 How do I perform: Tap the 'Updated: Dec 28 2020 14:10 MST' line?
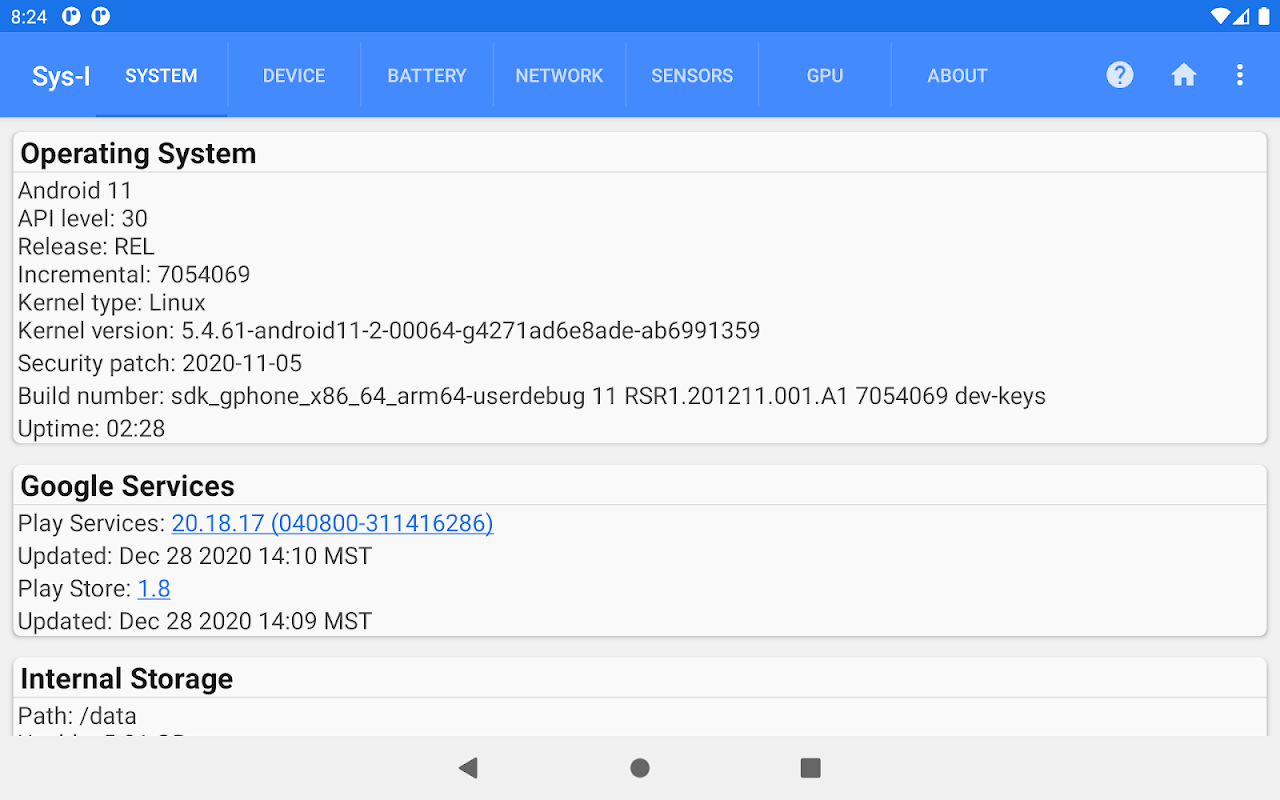coord(195,556)
